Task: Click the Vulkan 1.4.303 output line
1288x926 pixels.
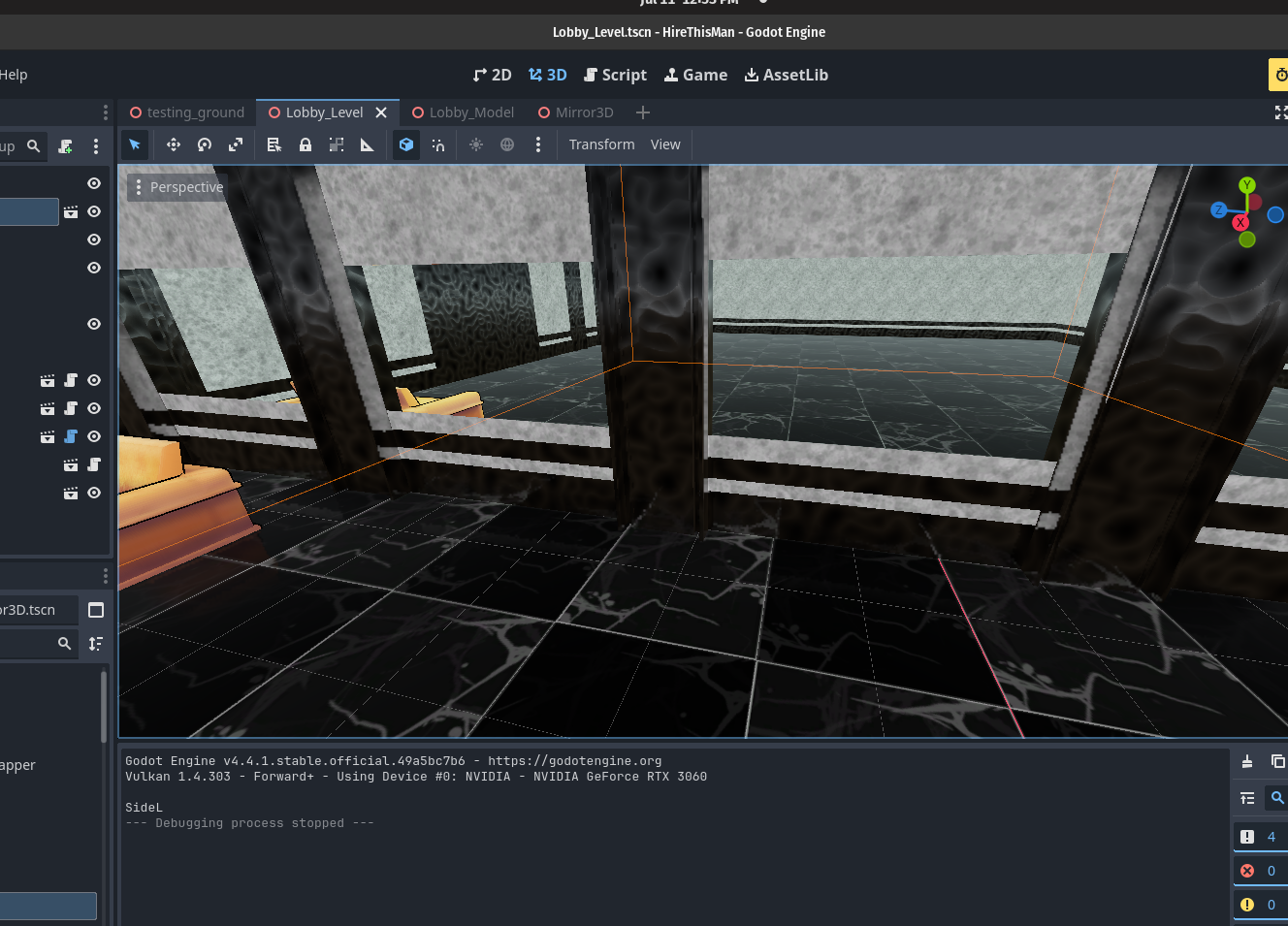Action: click(x=416, y=777)
